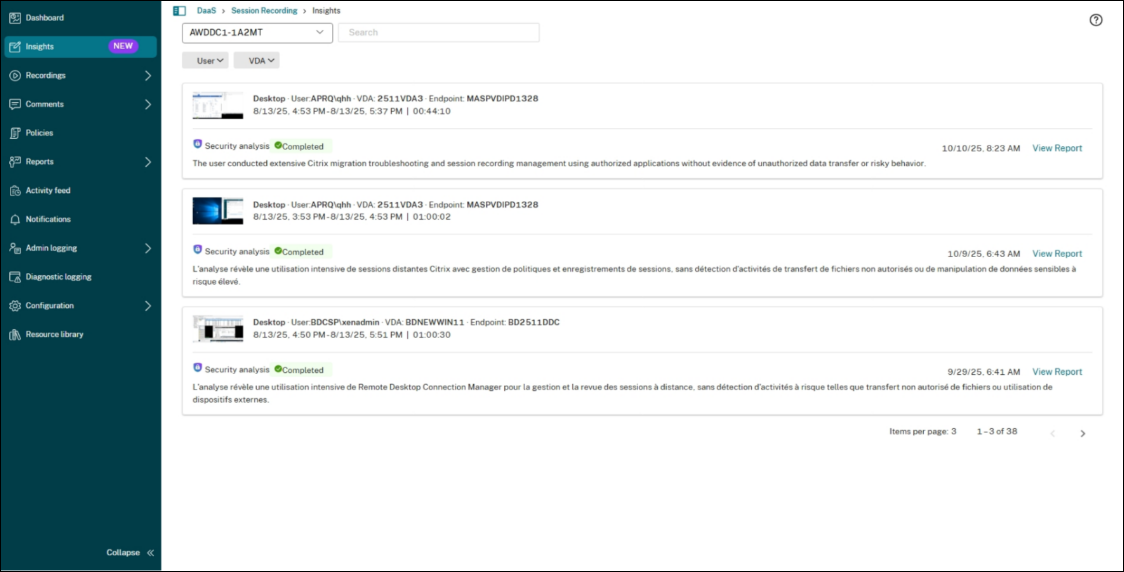The image size is (1124, 572).
Task: Click the '1 – 3 of 38' pagination text
Action: (x=996, y=432)
